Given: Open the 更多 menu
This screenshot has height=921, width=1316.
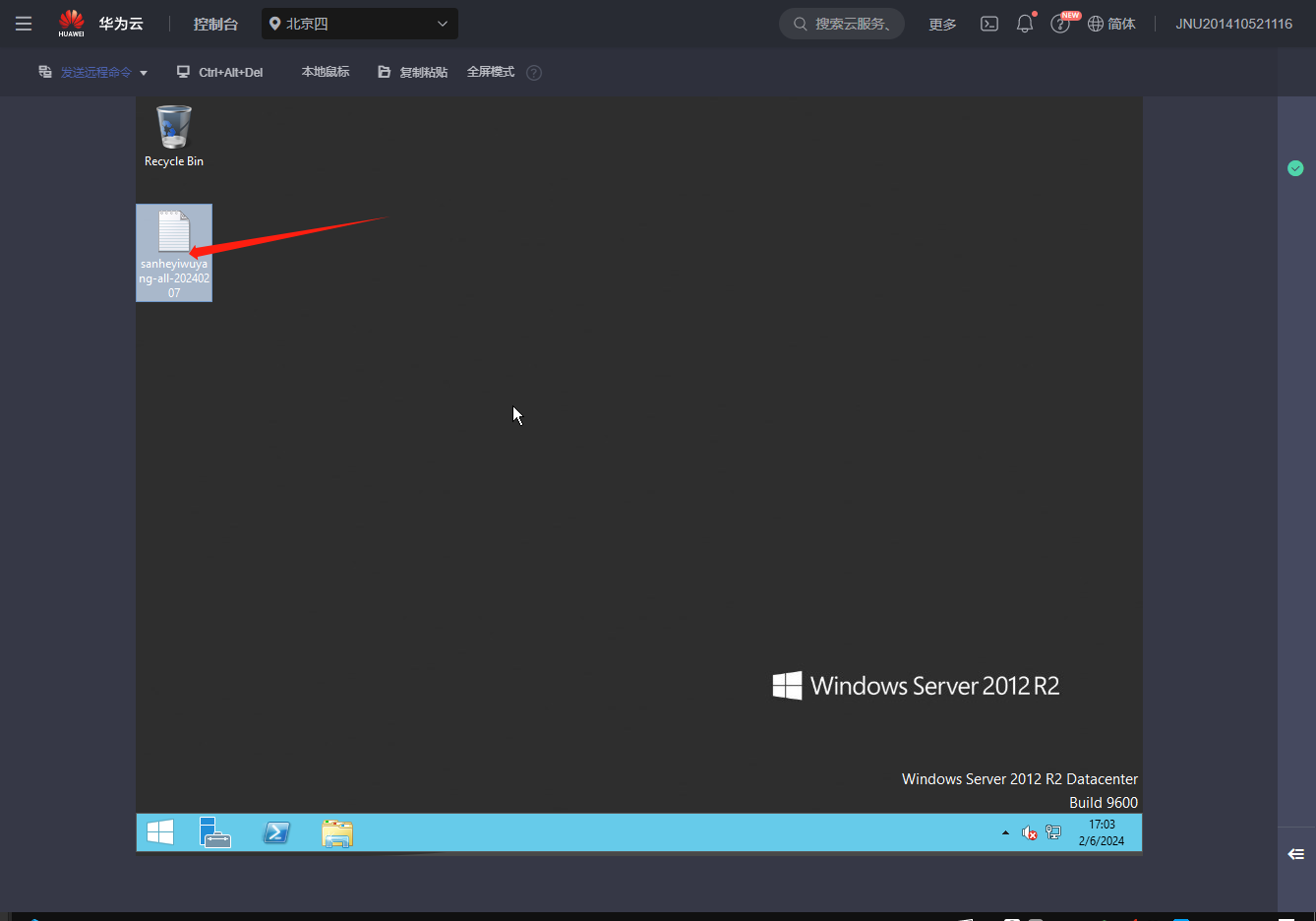Looking at the screenshot, I should (942, 24).
